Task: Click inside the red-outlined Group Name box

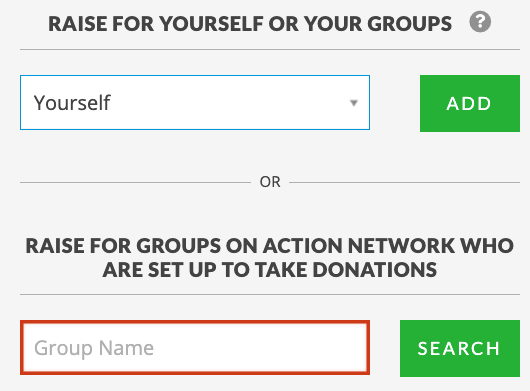Action: coord(195,348)
